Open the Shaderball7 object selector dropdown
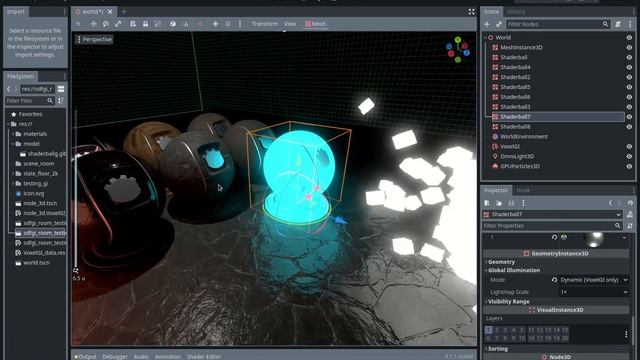 point(552,214)
